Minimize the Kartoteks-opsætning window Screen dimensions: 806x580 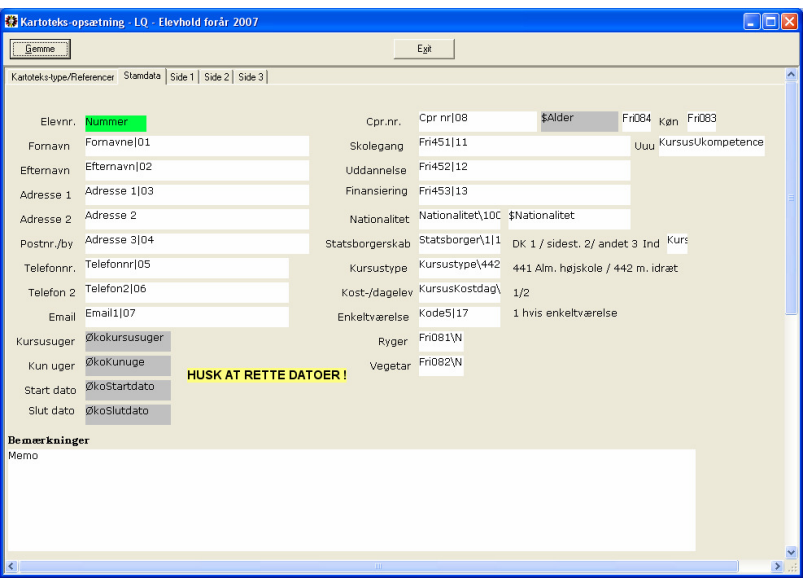pyautogui.click(x=752, y=22)
